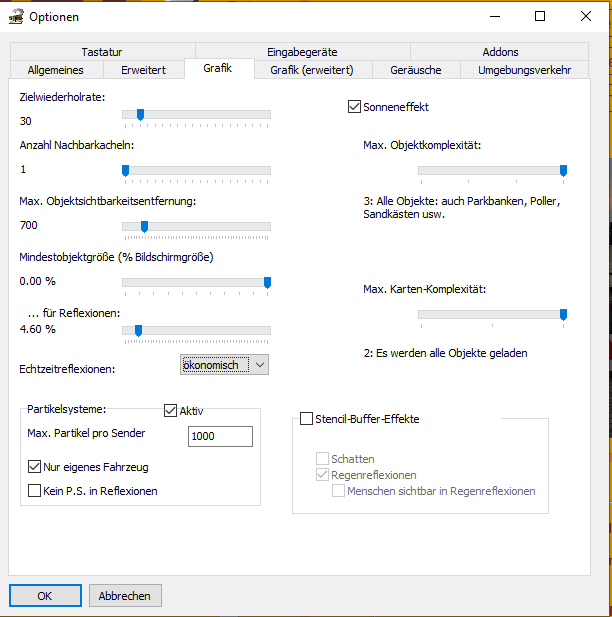Check Kein P.S. in Reflexionen
The image size is (612, 617).
point(36,491)
